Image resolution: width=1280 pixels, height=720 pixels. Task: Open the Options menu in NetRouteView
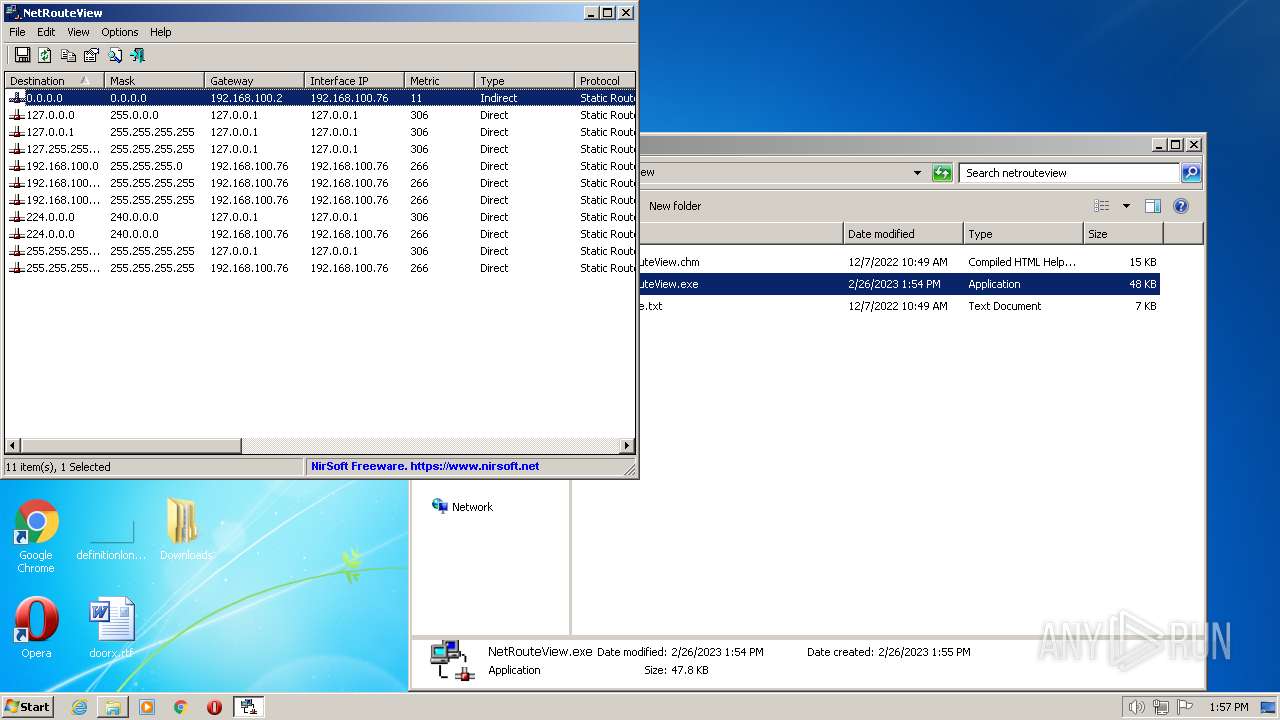120,32
